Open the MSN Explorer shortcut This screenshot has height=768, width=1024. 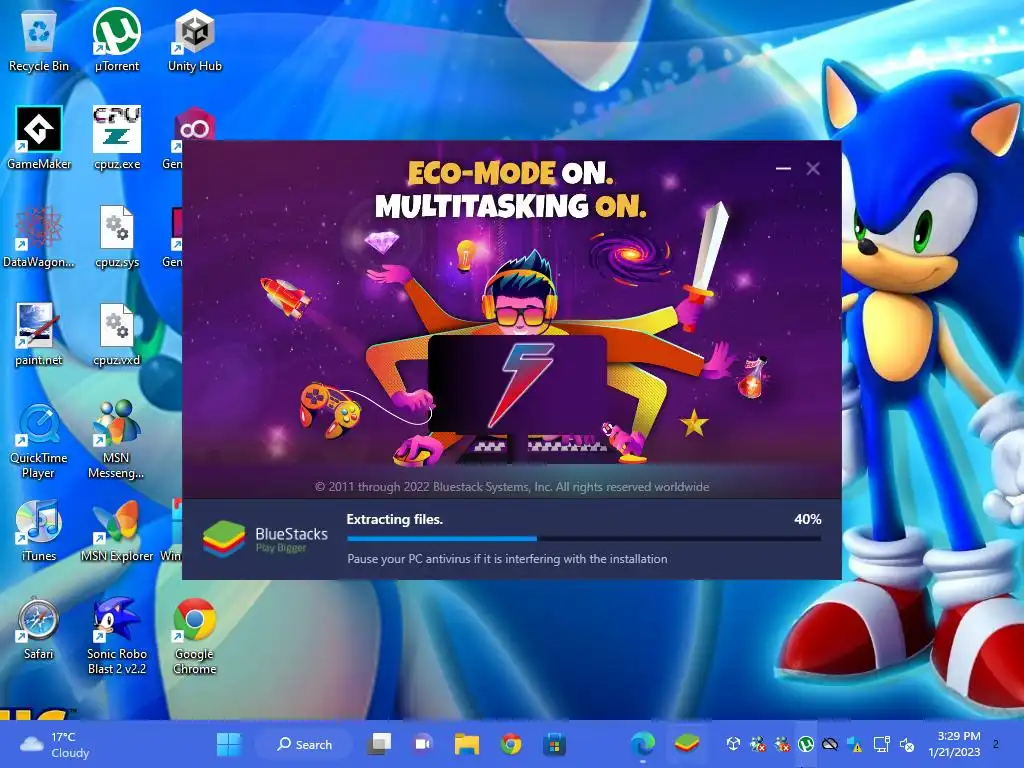pyautogui.click(x=117, y=530)
